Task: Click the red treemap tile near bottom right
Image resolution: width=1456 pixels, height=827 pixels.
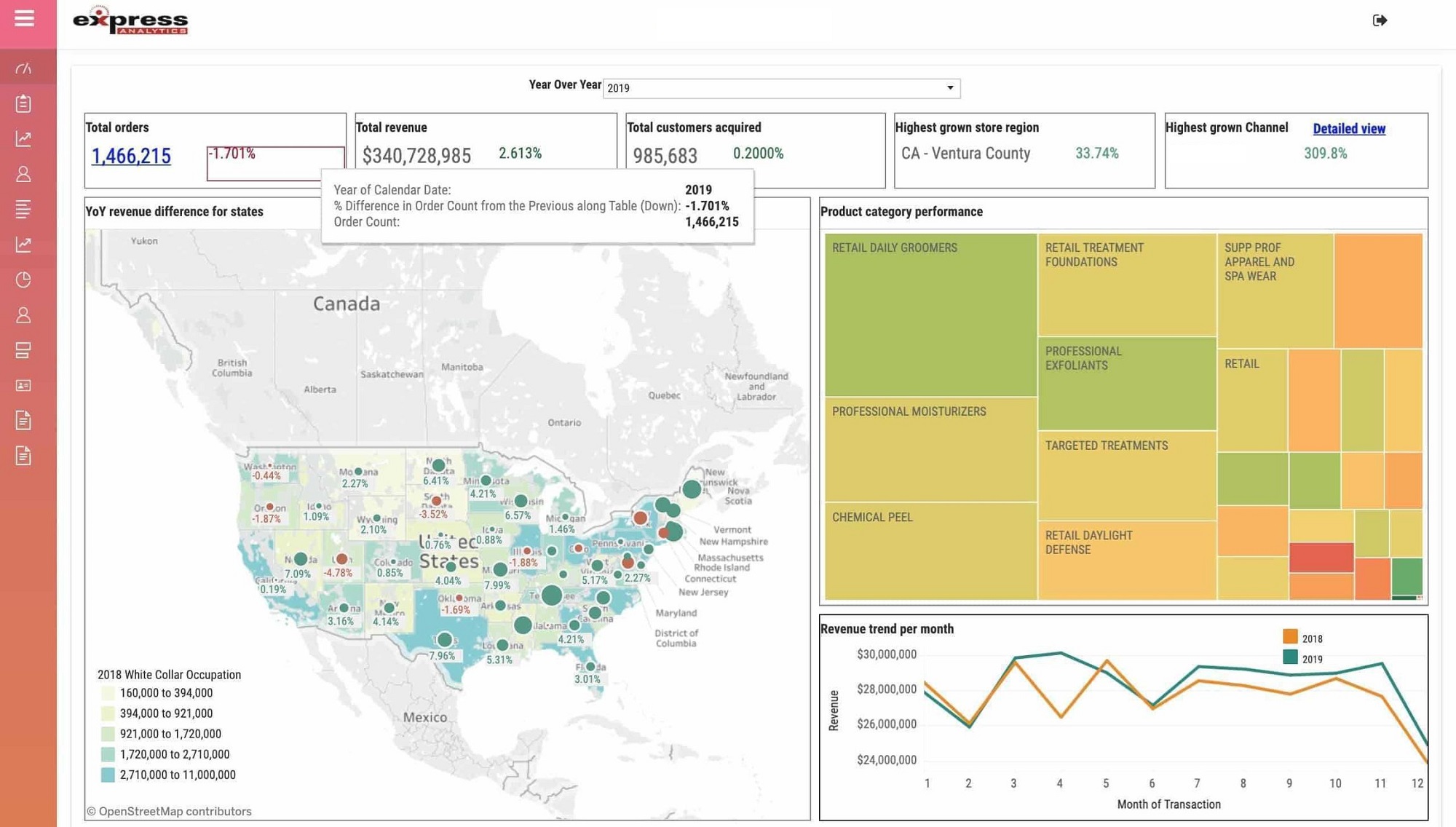Action: coord(1321,558)
